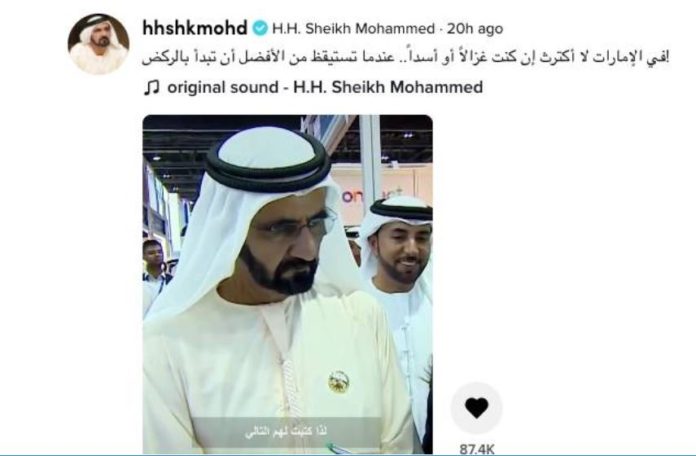Open the round profile avatar

point(99,44)
